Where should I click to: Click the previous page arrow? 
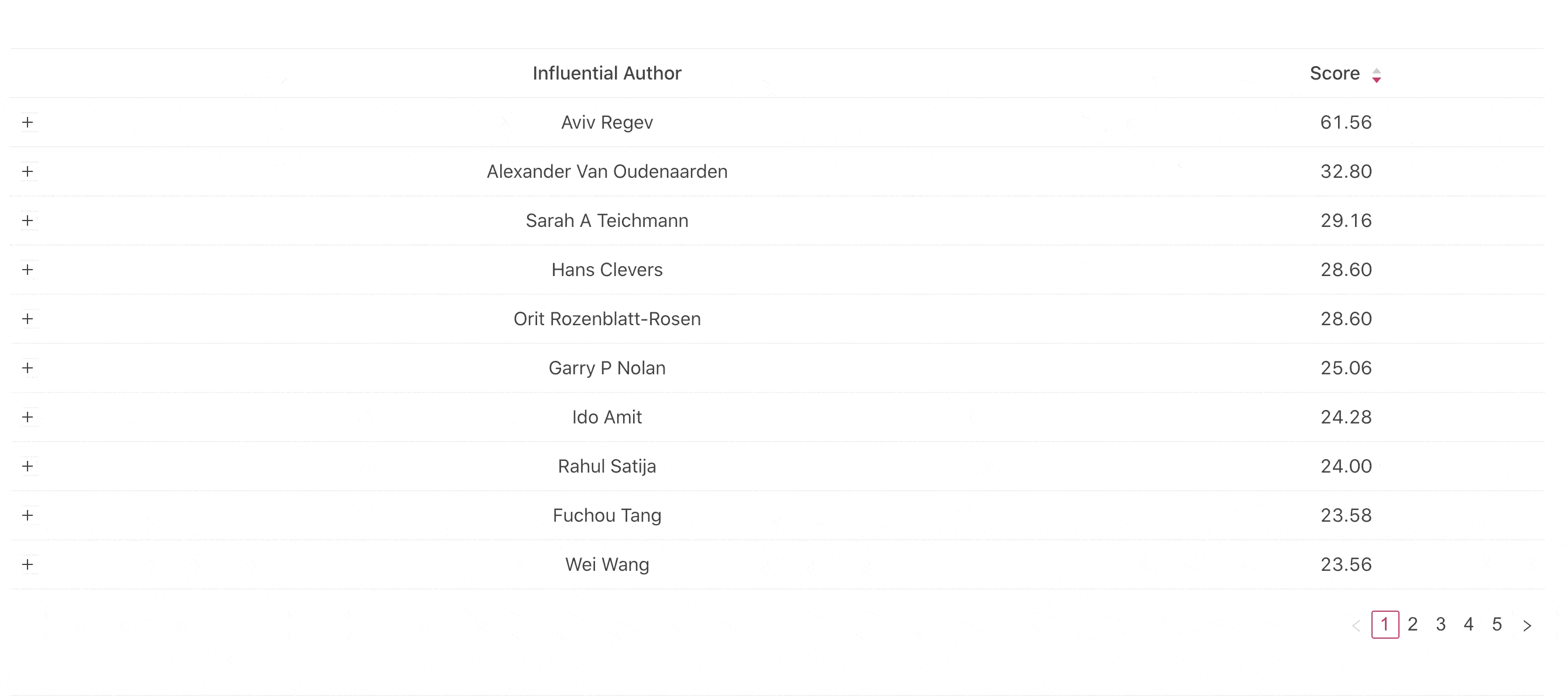[x=1356, y=625]
